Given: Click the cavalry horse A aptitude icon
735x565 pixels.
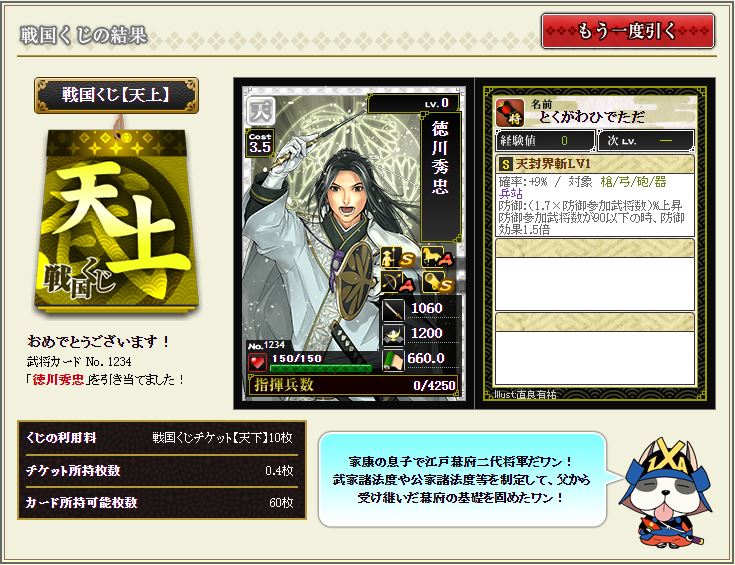Looking at the screenshot, I should tap(437, 258).
